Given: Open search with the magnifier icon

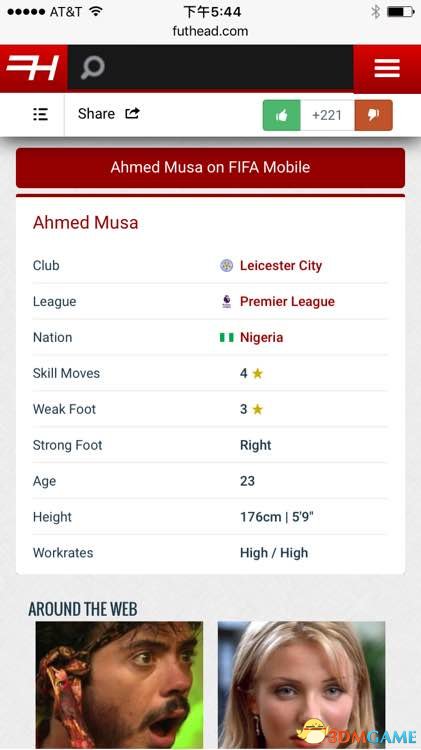Looking at the screenshot, I should click(92, 67).
